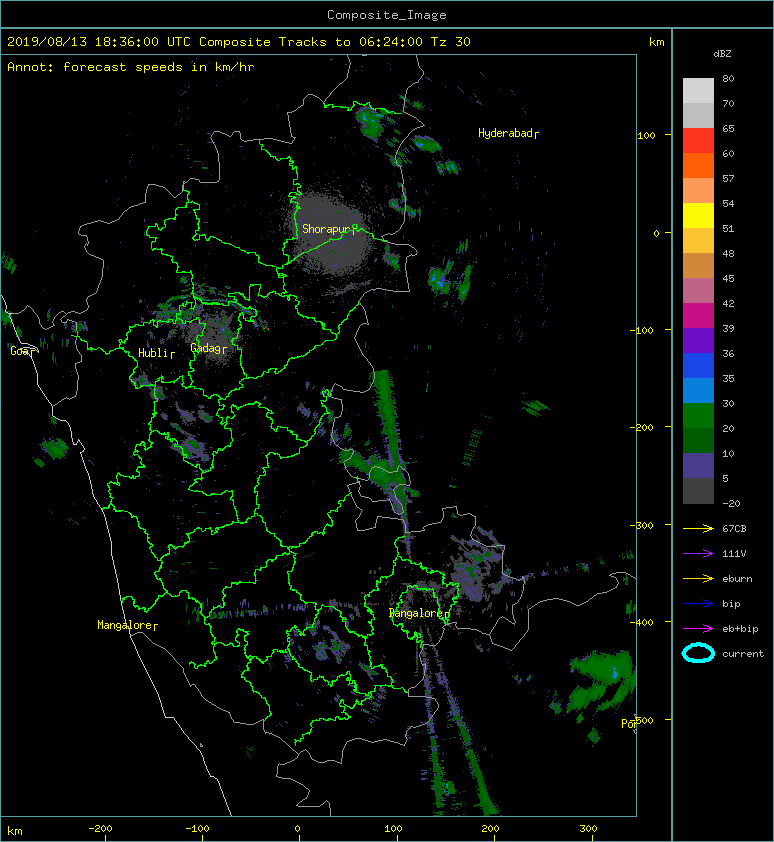Pick the dark orange 57–60 dBZ swatch

click(698, 165)
